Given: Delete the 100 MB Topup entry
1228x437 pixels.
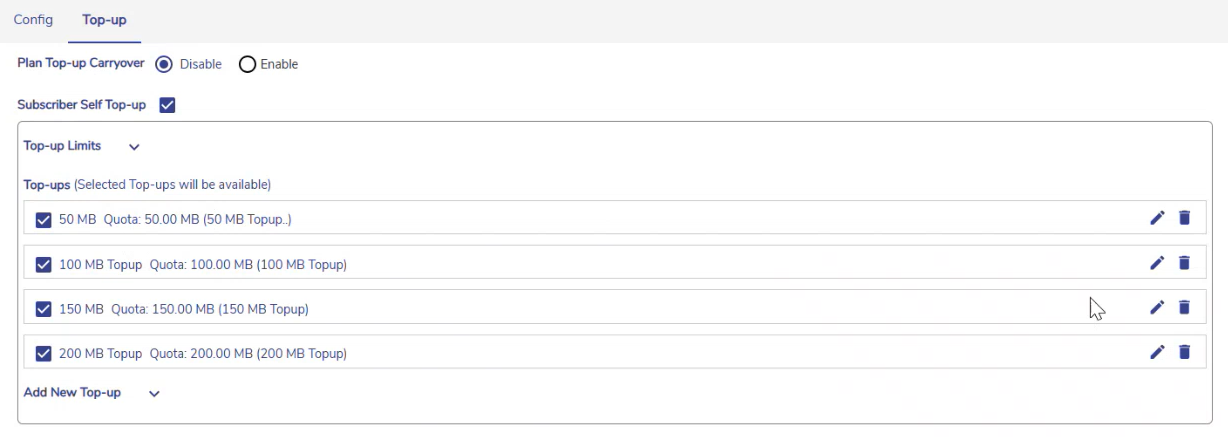Looking at the screenshot, I should (x=1184, y=263).
